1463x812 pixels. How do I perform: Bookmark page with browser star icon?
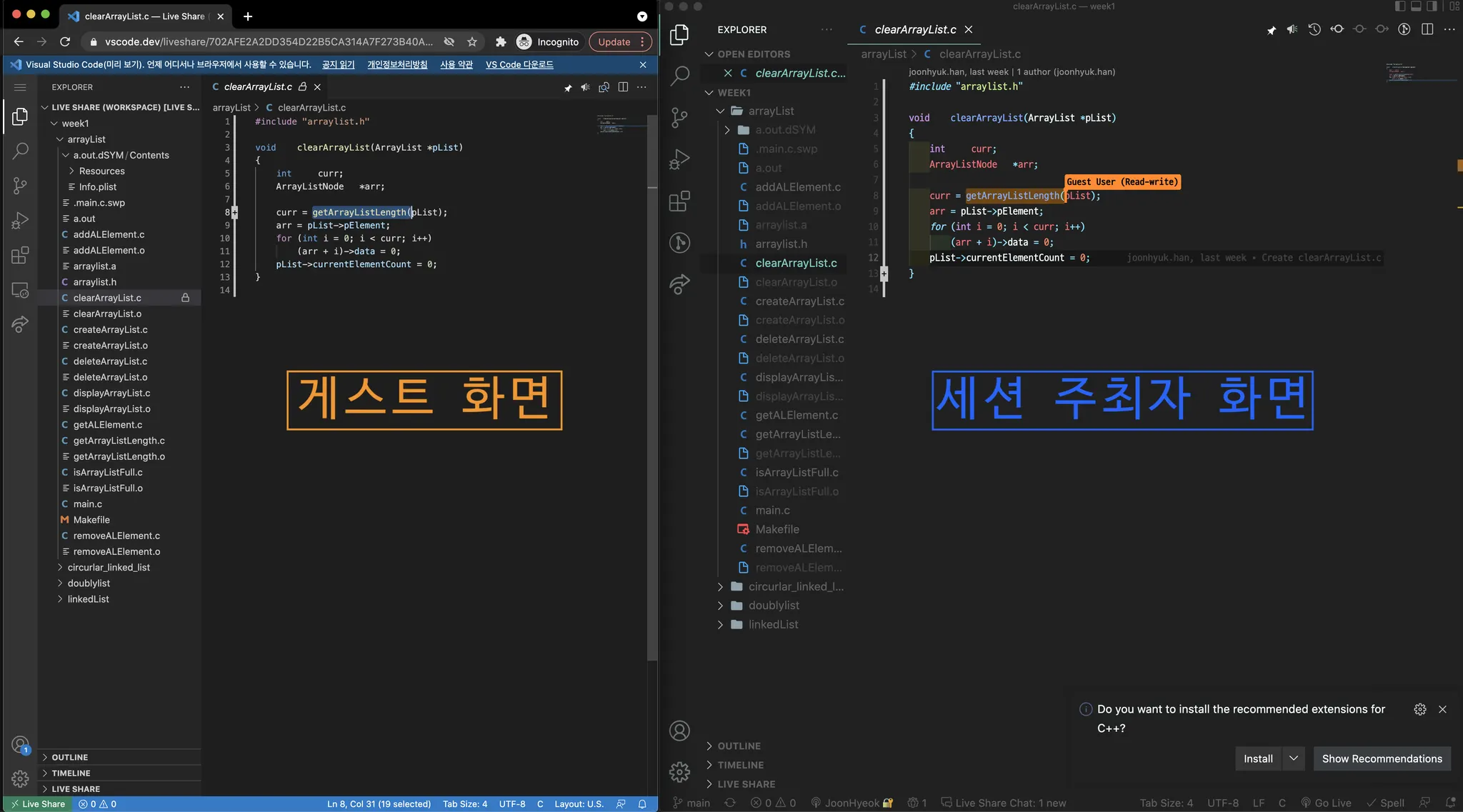471,42
